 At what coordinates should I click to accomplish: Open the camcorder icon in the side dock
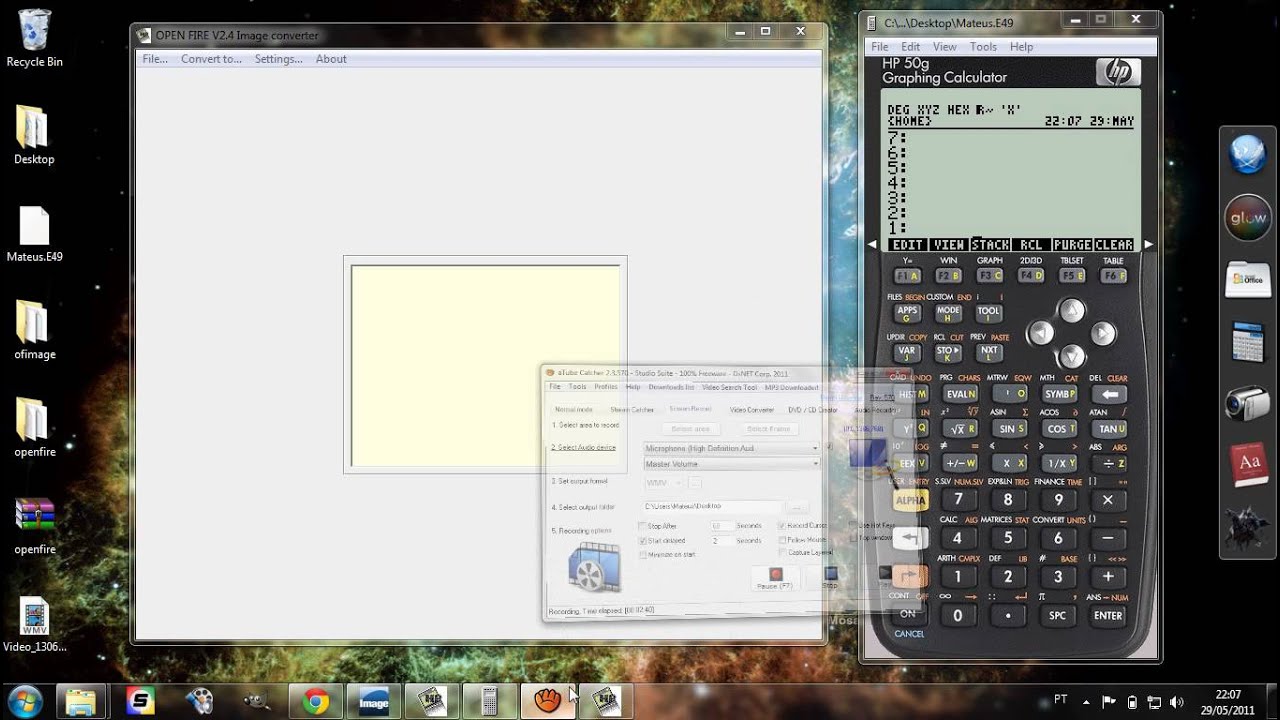click(x=1247, y=403)
